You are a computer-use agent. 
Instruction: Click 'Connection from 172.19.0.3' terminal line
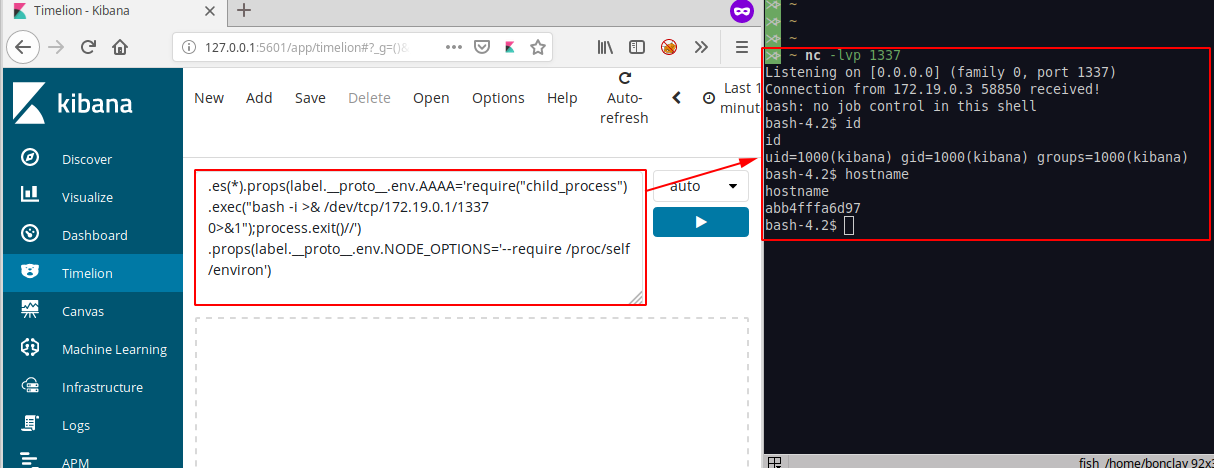click(x=932, y=90)
